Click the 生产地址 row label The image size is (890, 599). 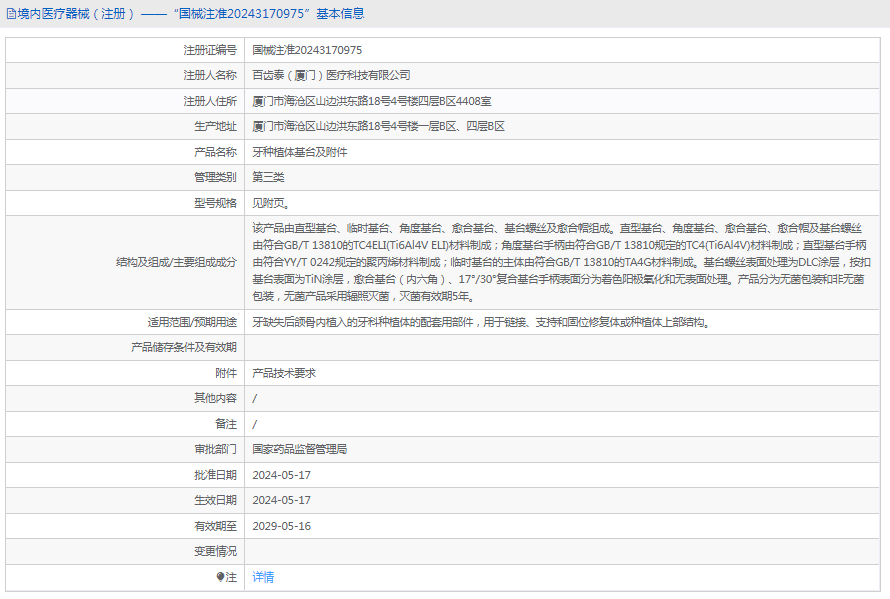215,126
